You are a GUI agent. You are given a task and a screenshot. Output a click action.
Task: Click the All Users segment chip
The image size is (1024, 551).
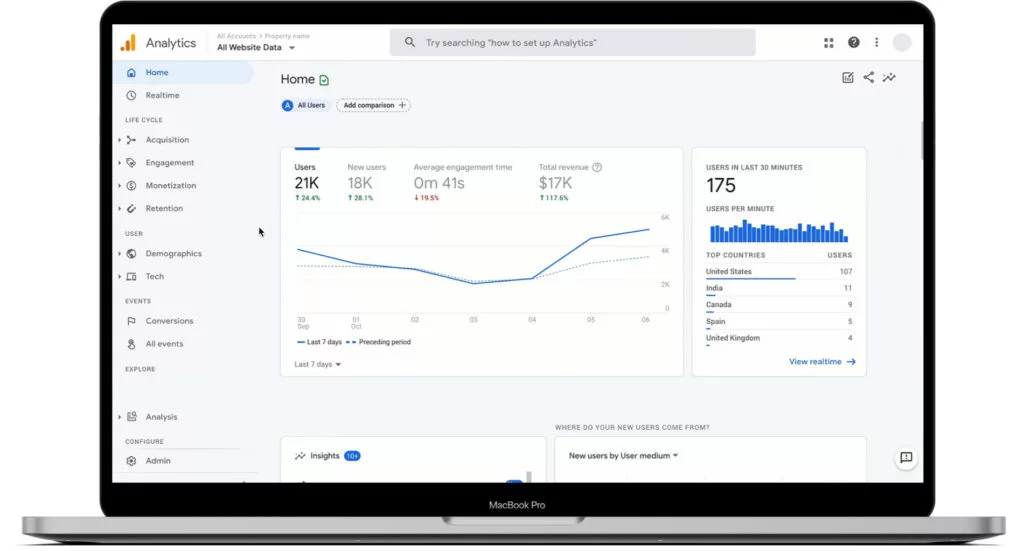pyautogui.click(x=304, y=105)
